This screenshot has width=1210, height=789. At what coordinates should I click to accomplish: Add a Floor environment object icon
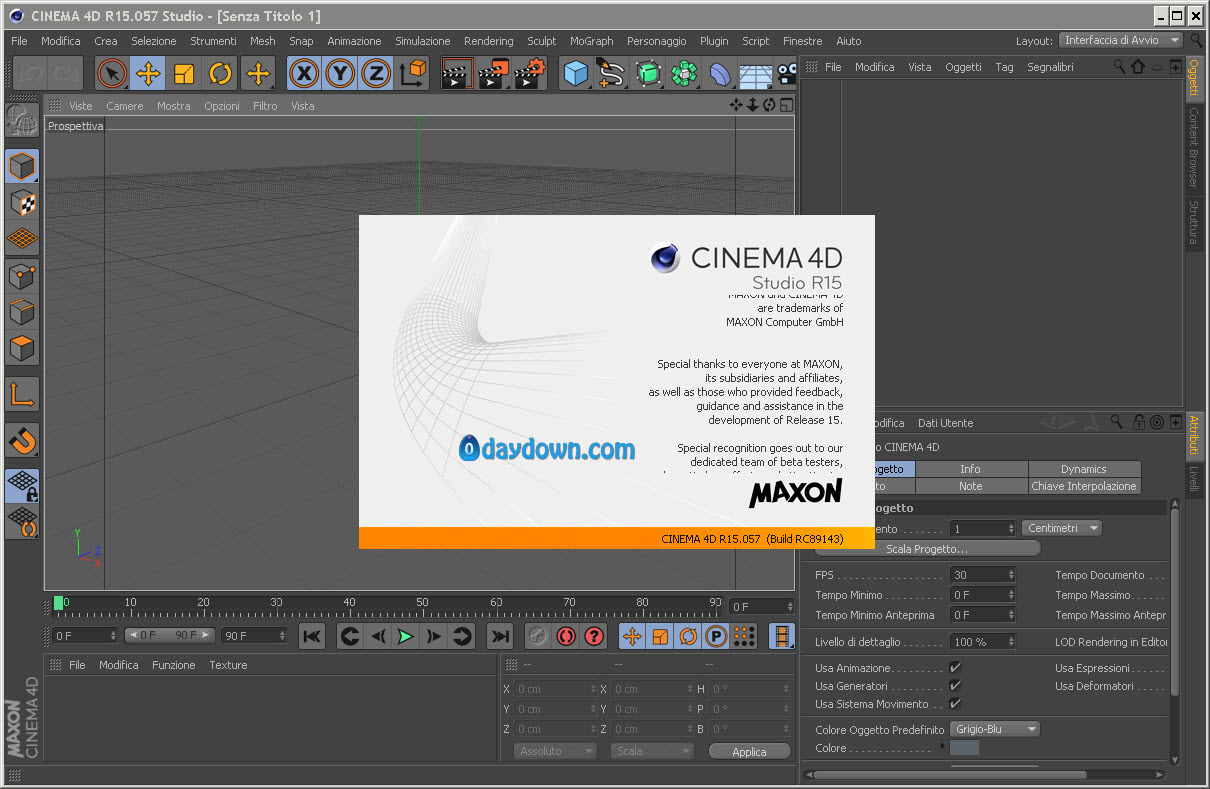pyautogui.click(x=756, y=73)
